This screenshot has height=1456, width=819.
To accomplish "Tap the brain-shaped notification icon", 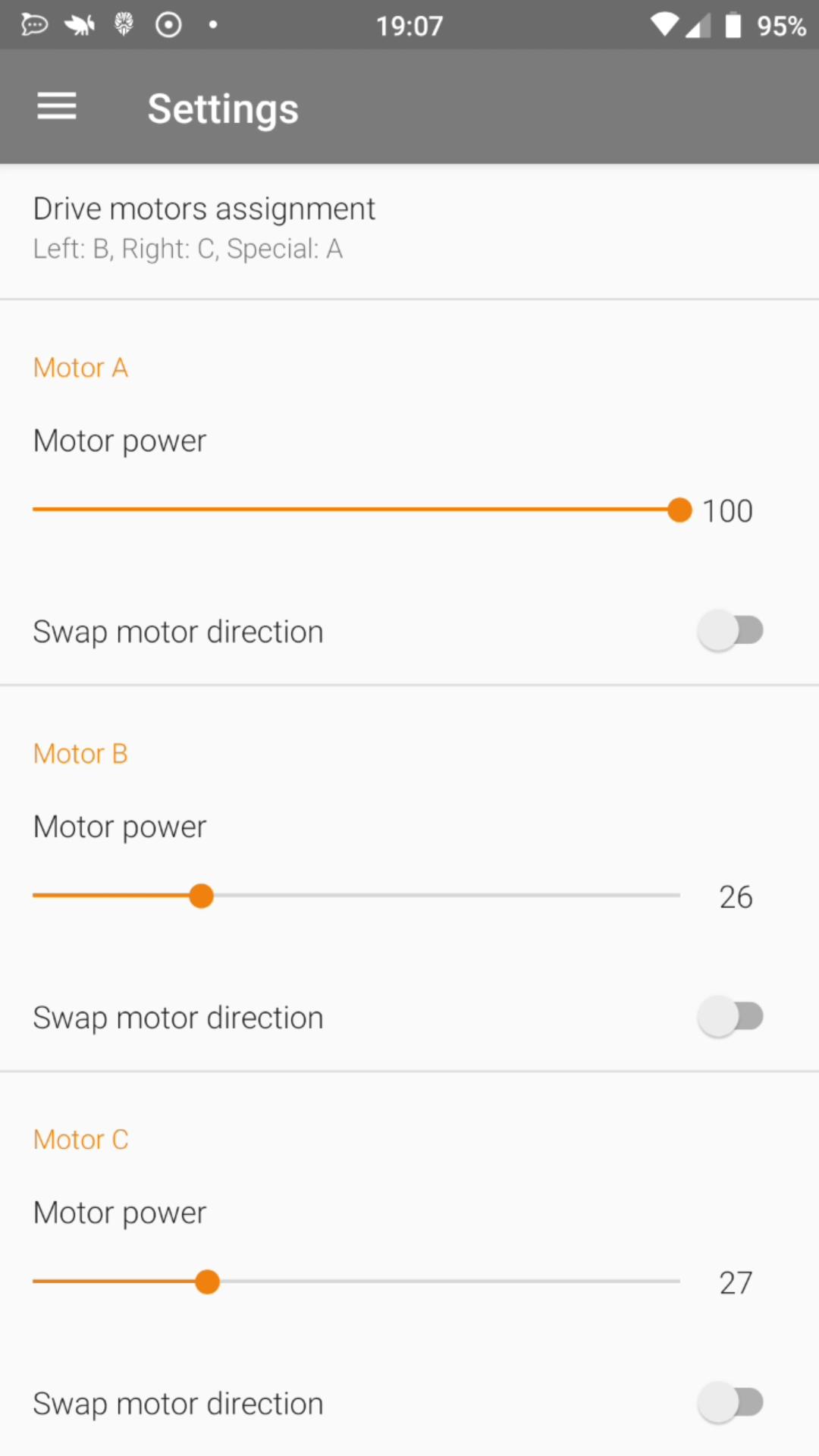I will point(124,25).
